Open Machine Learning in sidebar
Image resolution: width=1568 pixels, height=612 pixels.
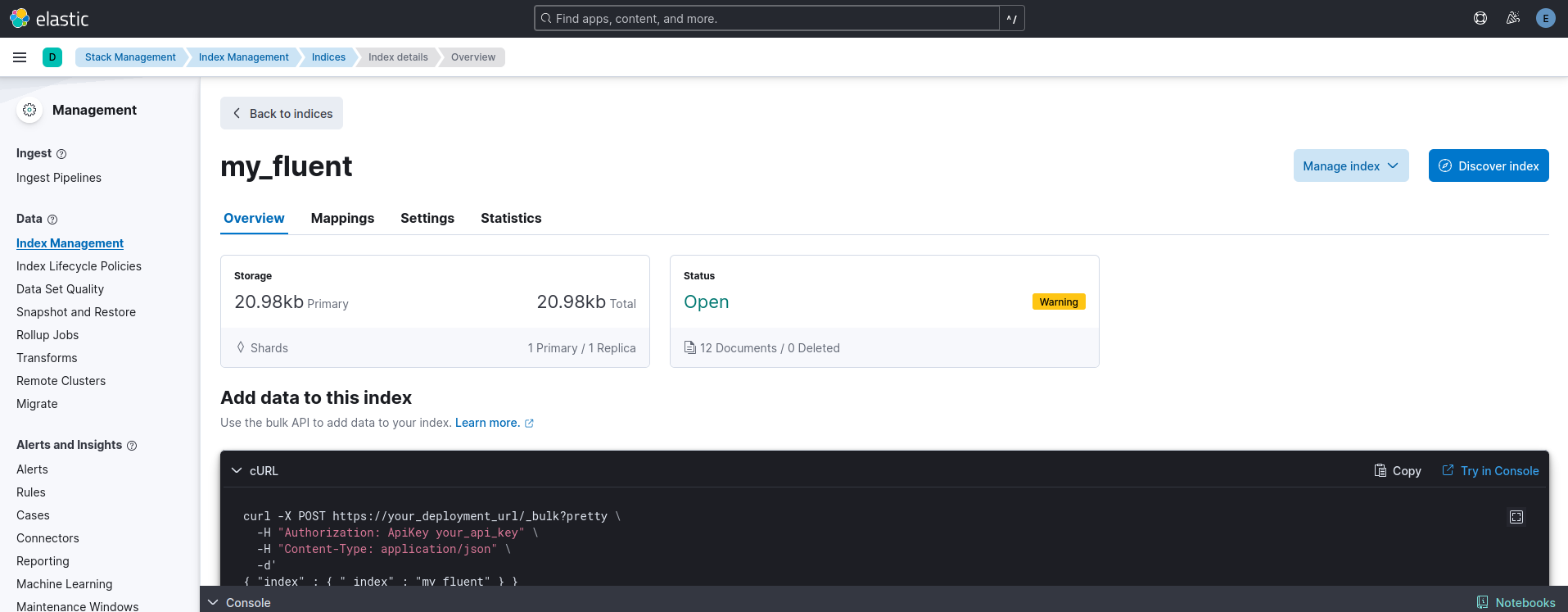65,584
